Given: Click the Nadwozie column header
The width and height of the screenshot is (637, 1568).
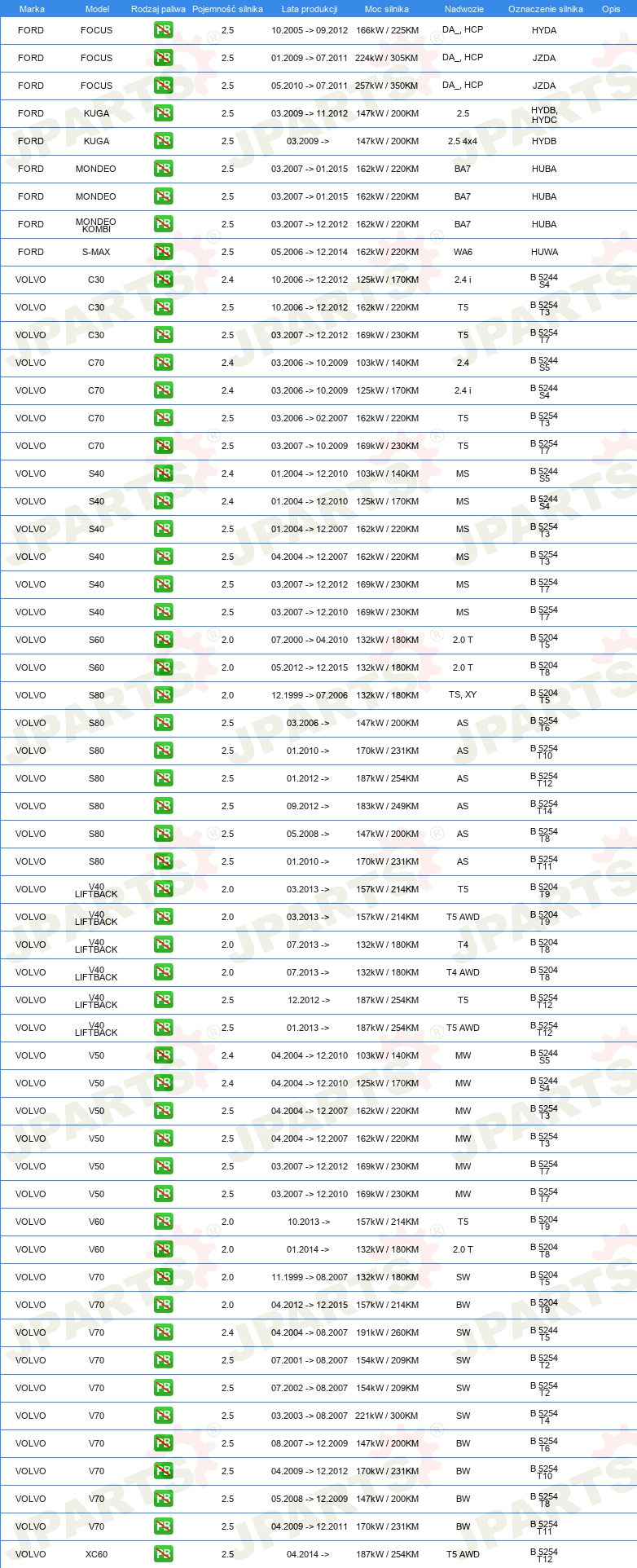Looking at the screenshot, I should tap(463, 9).
